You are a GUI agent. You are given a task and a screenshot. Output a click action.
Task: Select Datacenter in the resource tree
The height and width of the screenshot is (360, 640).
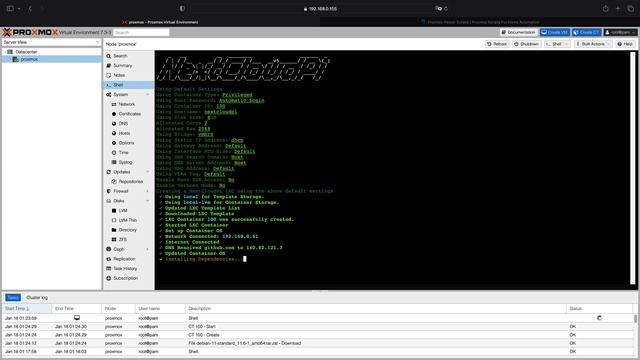tap(26, 52)
